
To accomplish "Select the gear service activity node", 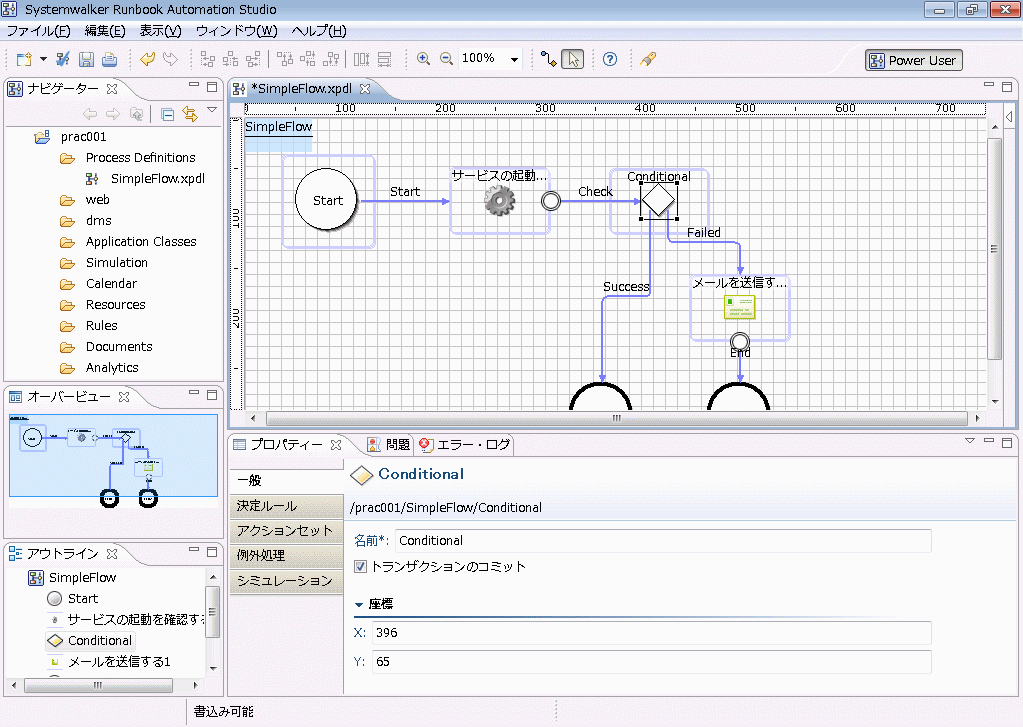I will tap(499, 201).
